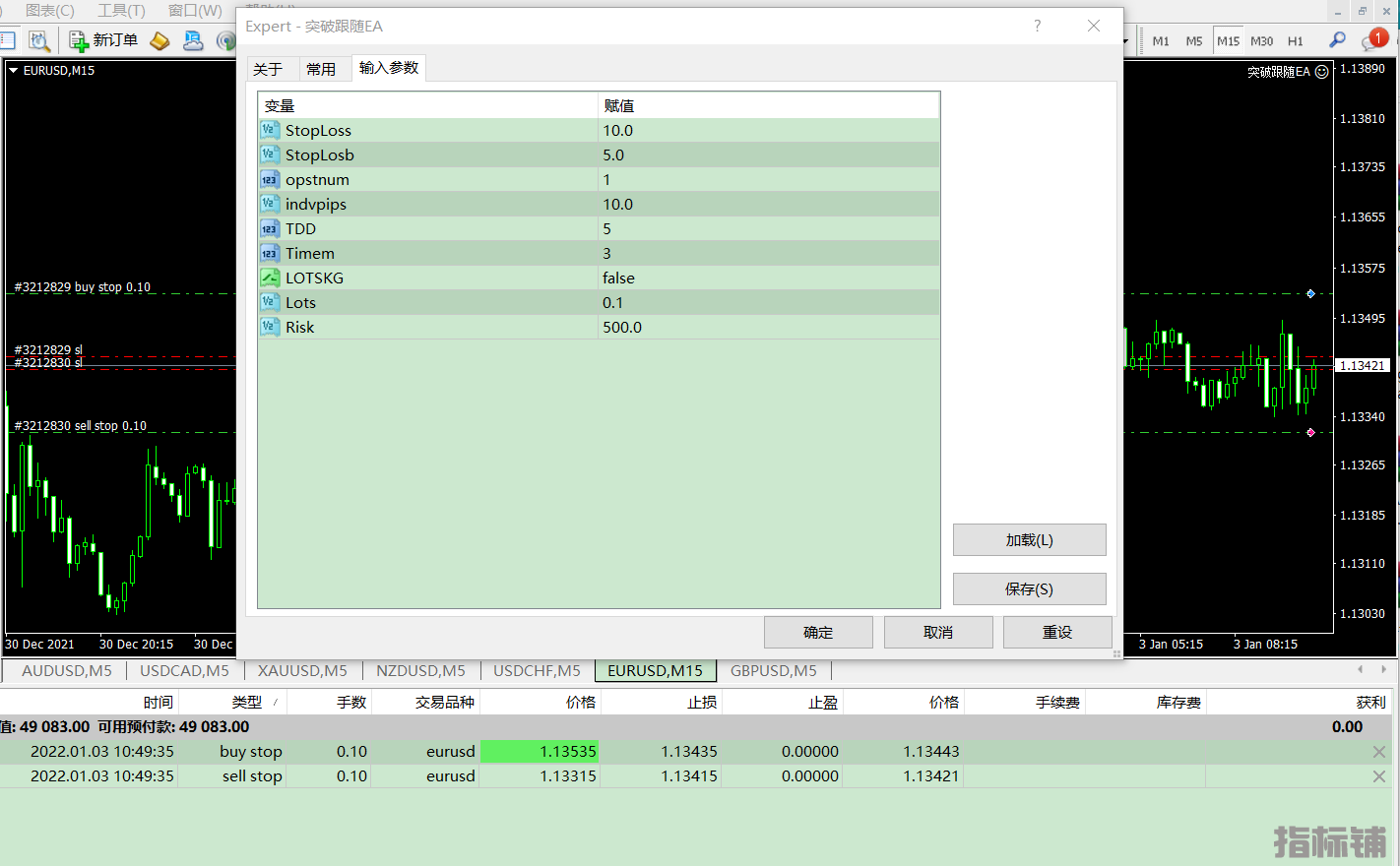
Task: Select the Lots value 0.1 cell
Action: [769, 302]
